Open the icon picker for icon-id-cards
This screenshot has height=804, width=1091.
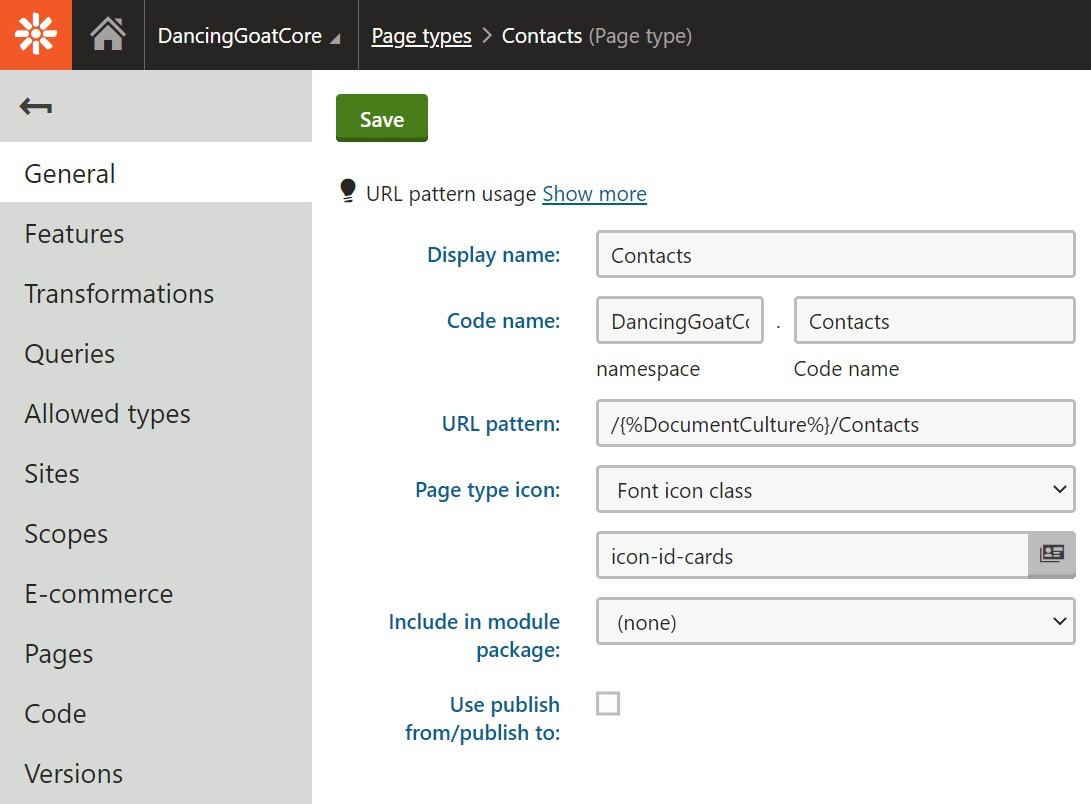1051,555
